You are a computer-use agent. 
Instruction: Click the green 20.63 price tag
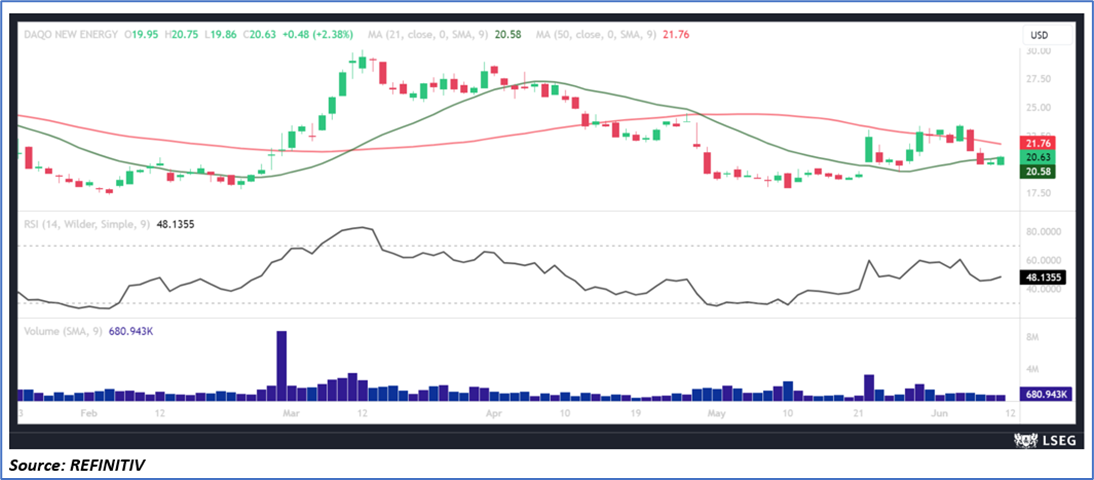pyautogui.click(x=1035, y=157)
